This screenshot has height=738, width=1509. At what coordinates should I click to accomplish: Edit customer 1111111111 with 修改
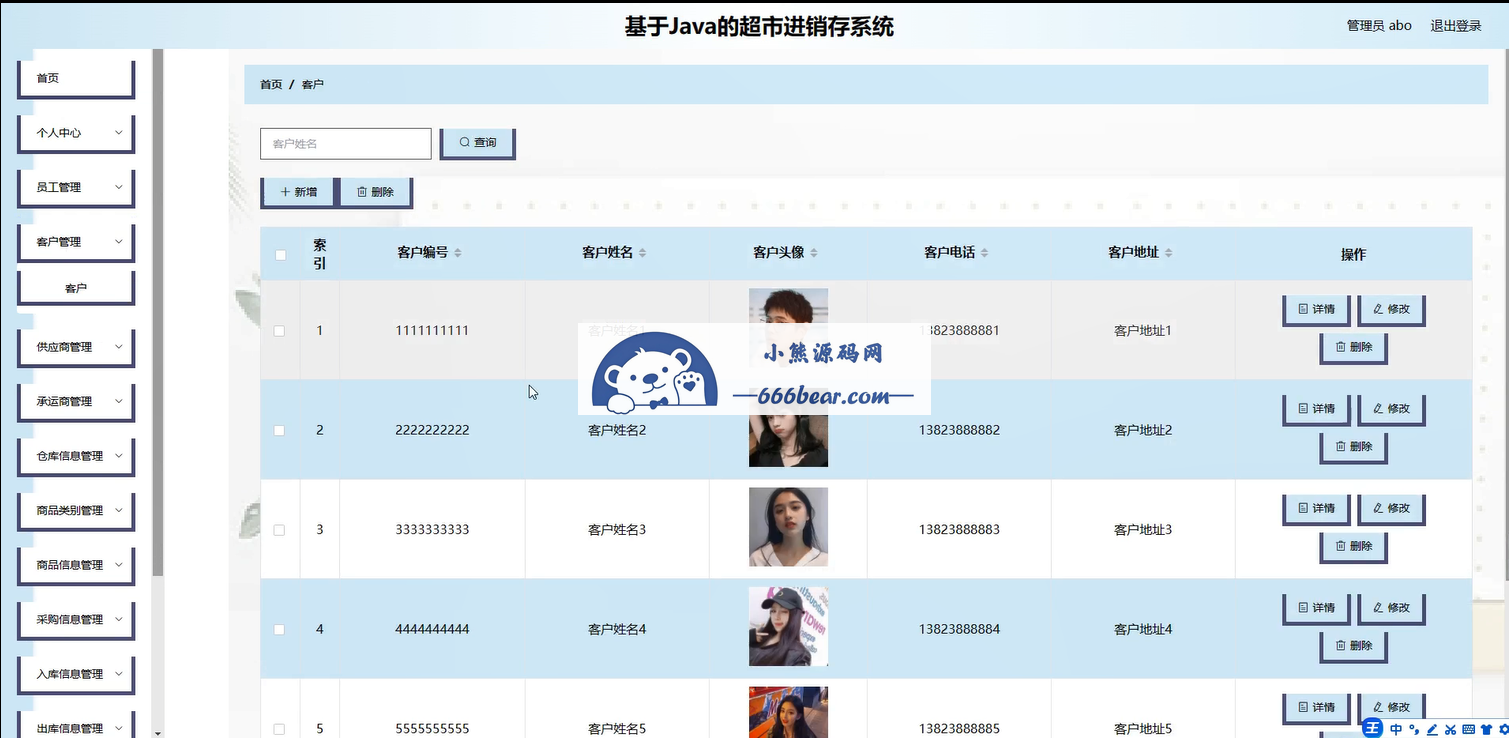(1391, 310)
